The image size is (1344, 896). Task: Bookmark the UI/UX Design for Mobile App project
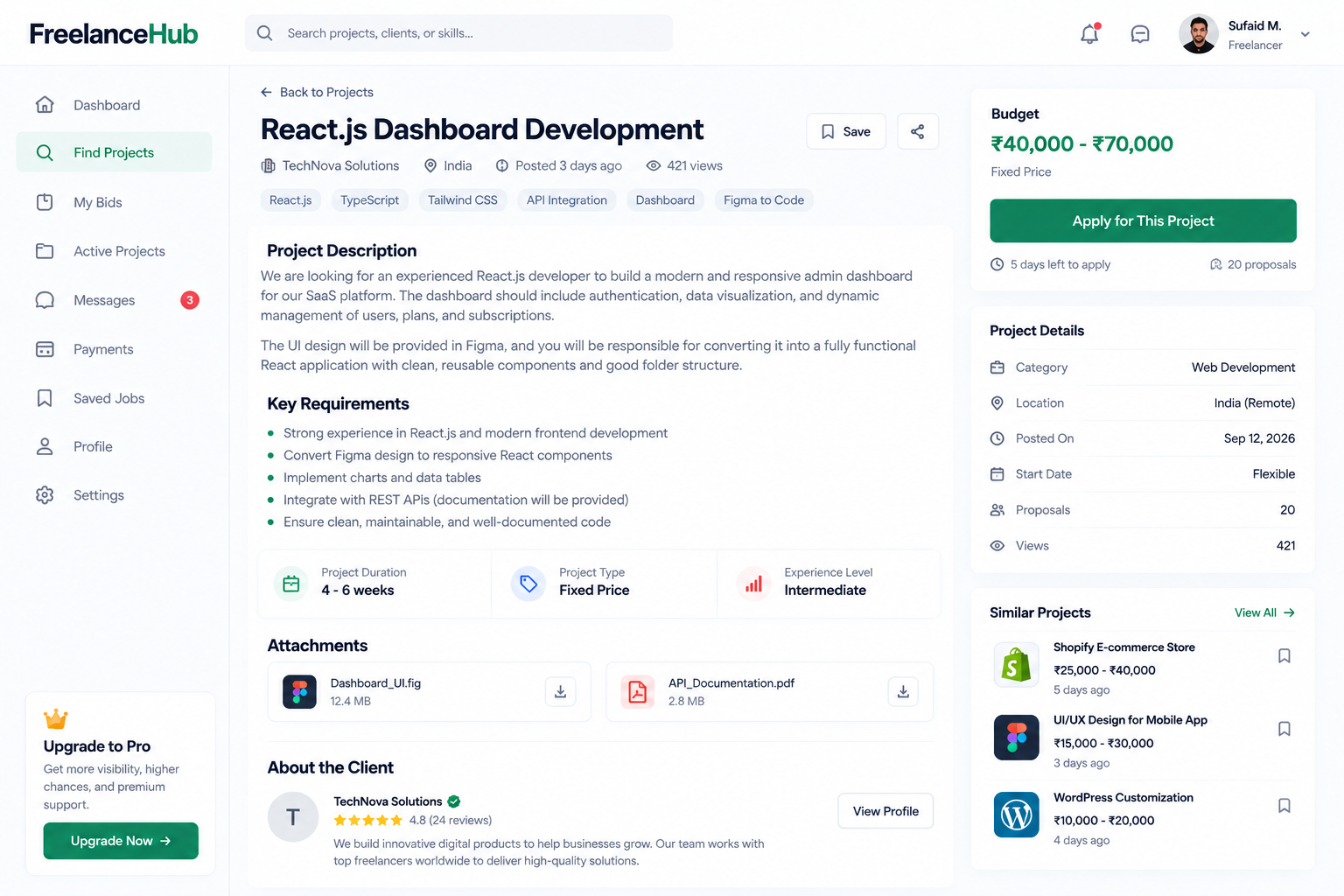pos(1284,729)
